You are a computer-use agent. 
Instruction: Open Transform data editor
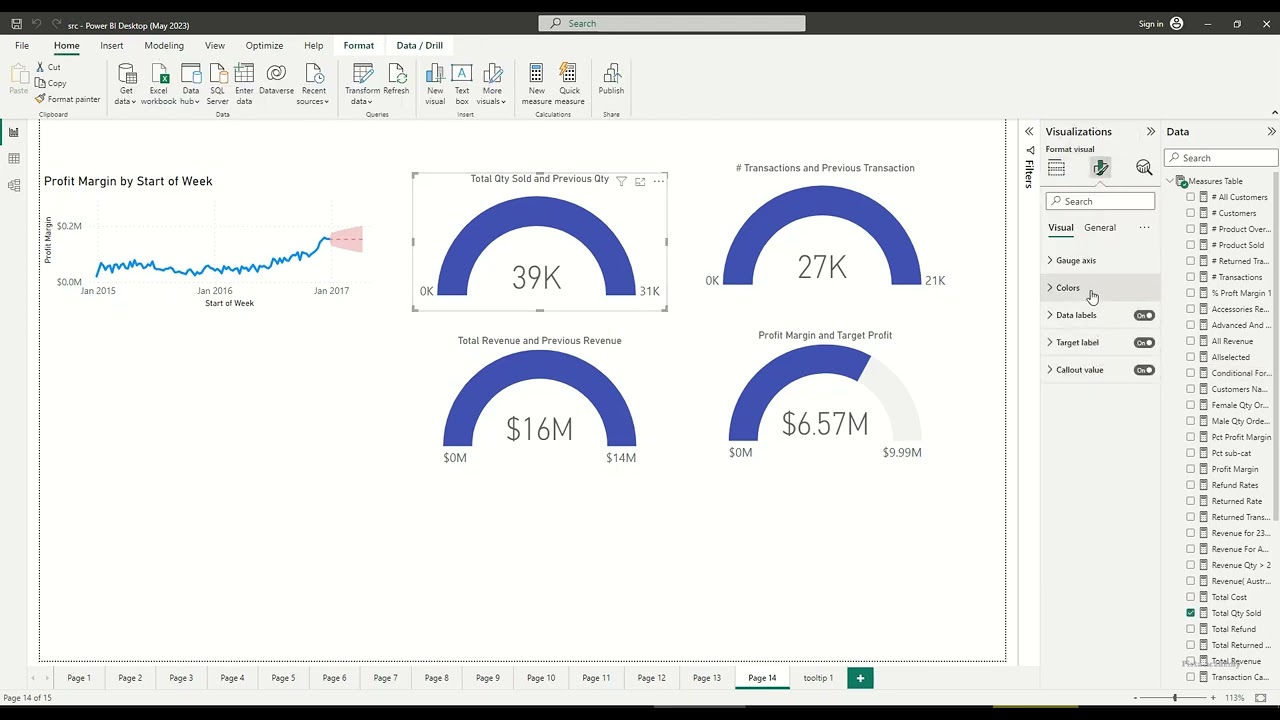(362, 84)
